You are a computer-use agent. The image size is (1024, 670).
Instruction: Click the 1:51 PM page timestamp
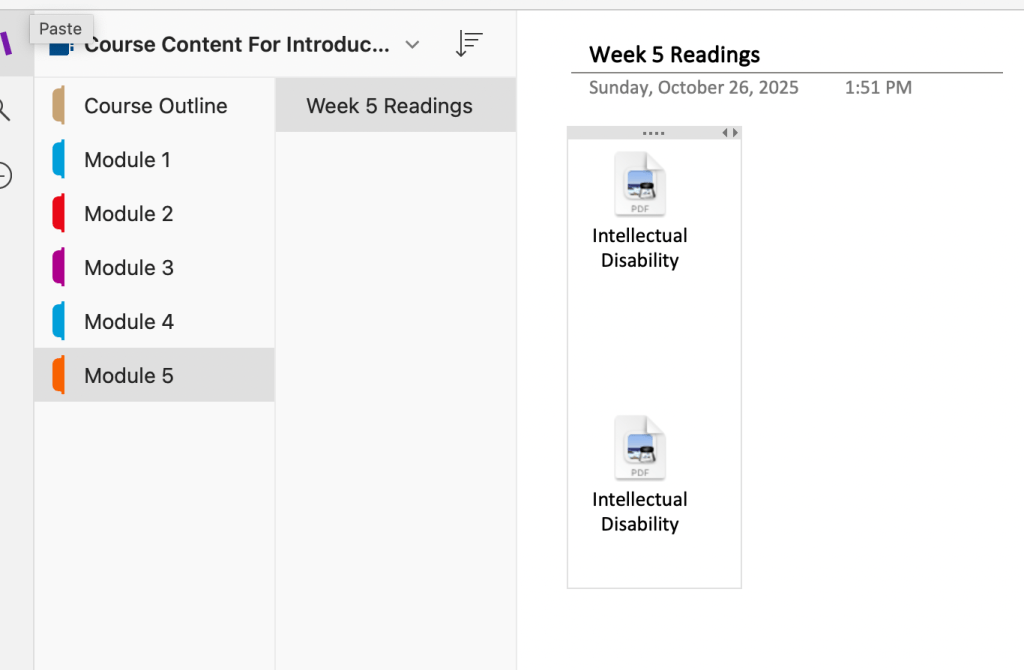[877, 88]
